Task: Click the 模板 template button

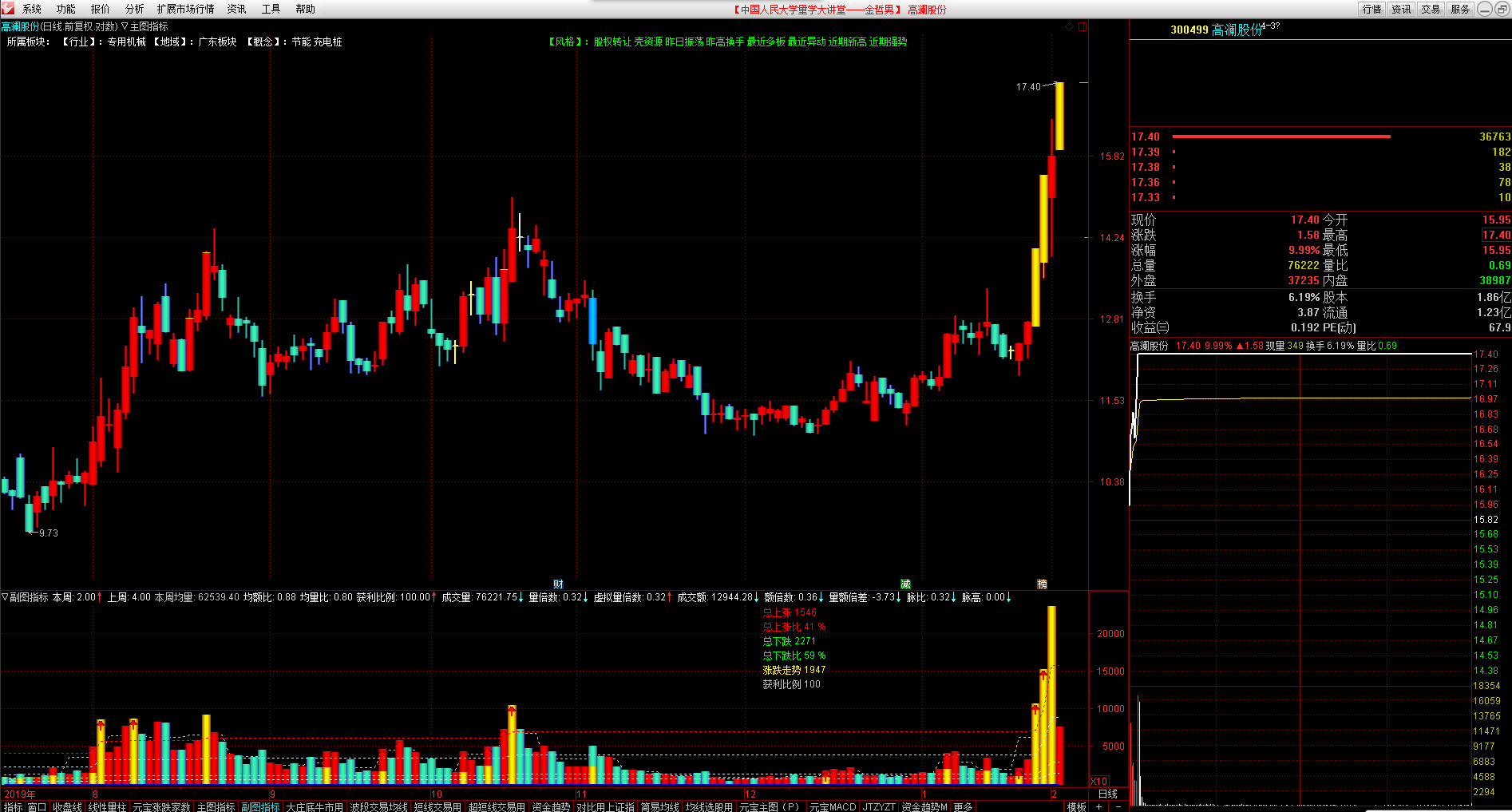Action: pyautogui.click(x=1076, y=806)
